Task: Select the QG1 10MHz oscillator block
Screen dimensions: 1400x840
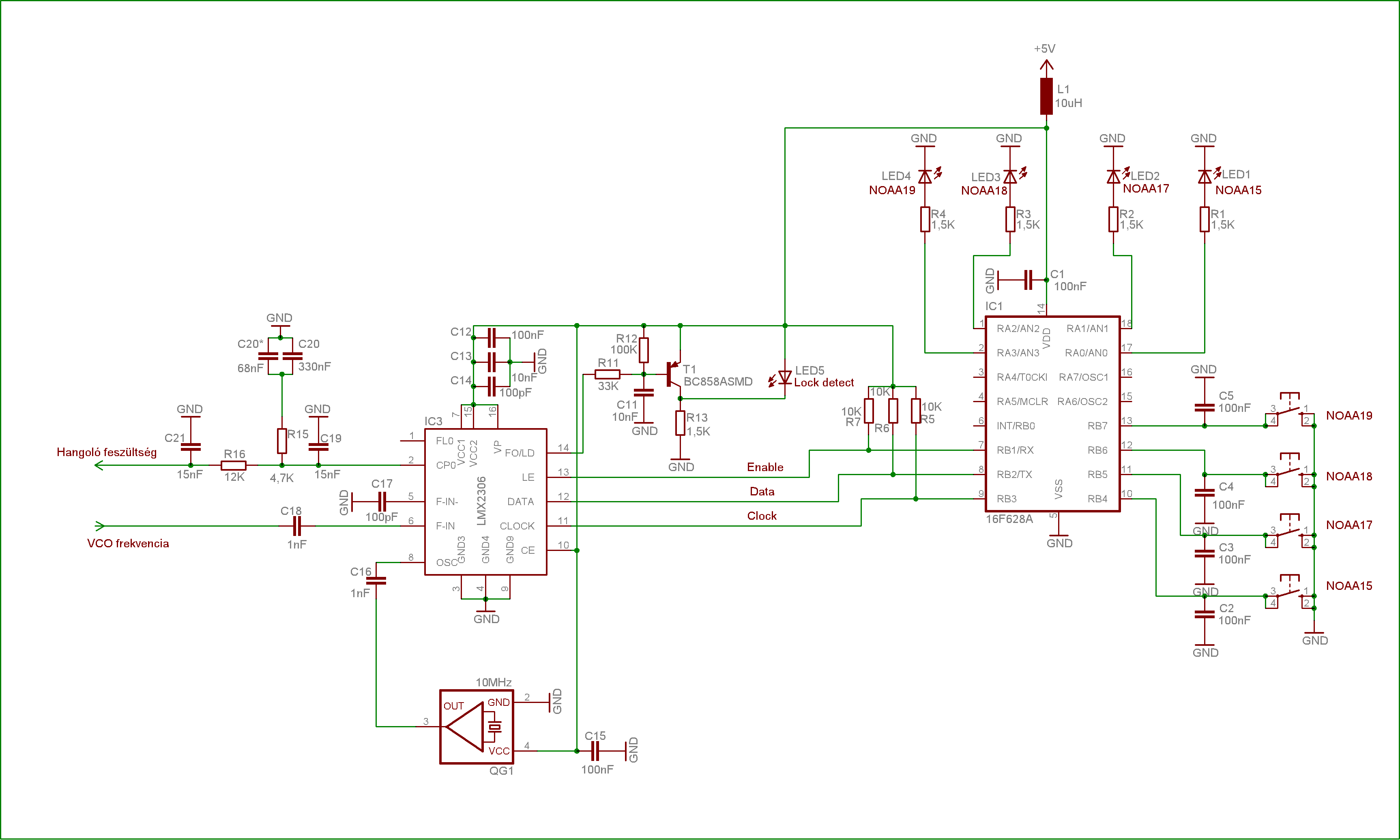Action: (477, 727)
